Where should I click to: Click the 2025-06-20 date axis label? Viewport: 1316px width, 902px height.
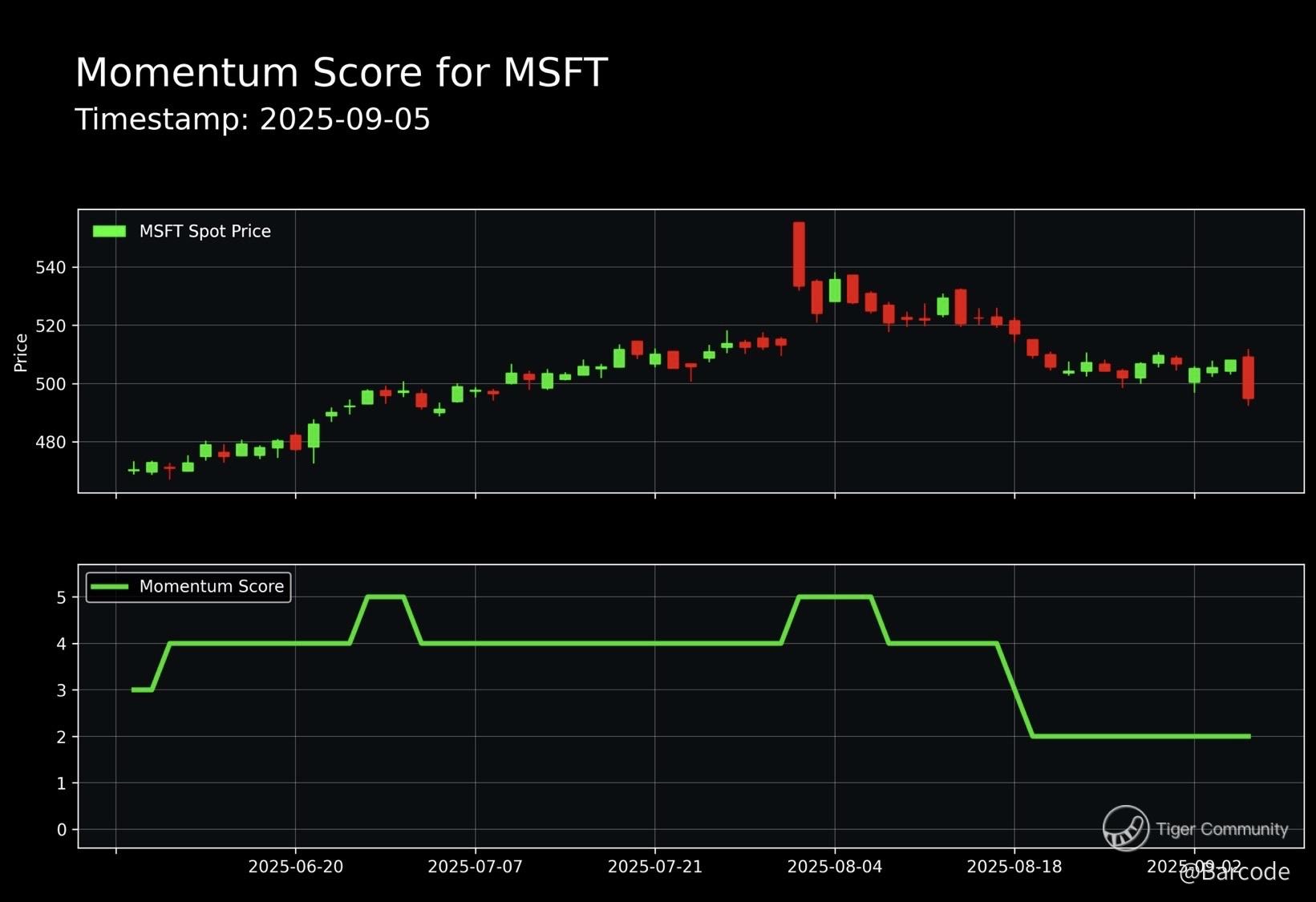pyautogui.click(x=296, y=868)
